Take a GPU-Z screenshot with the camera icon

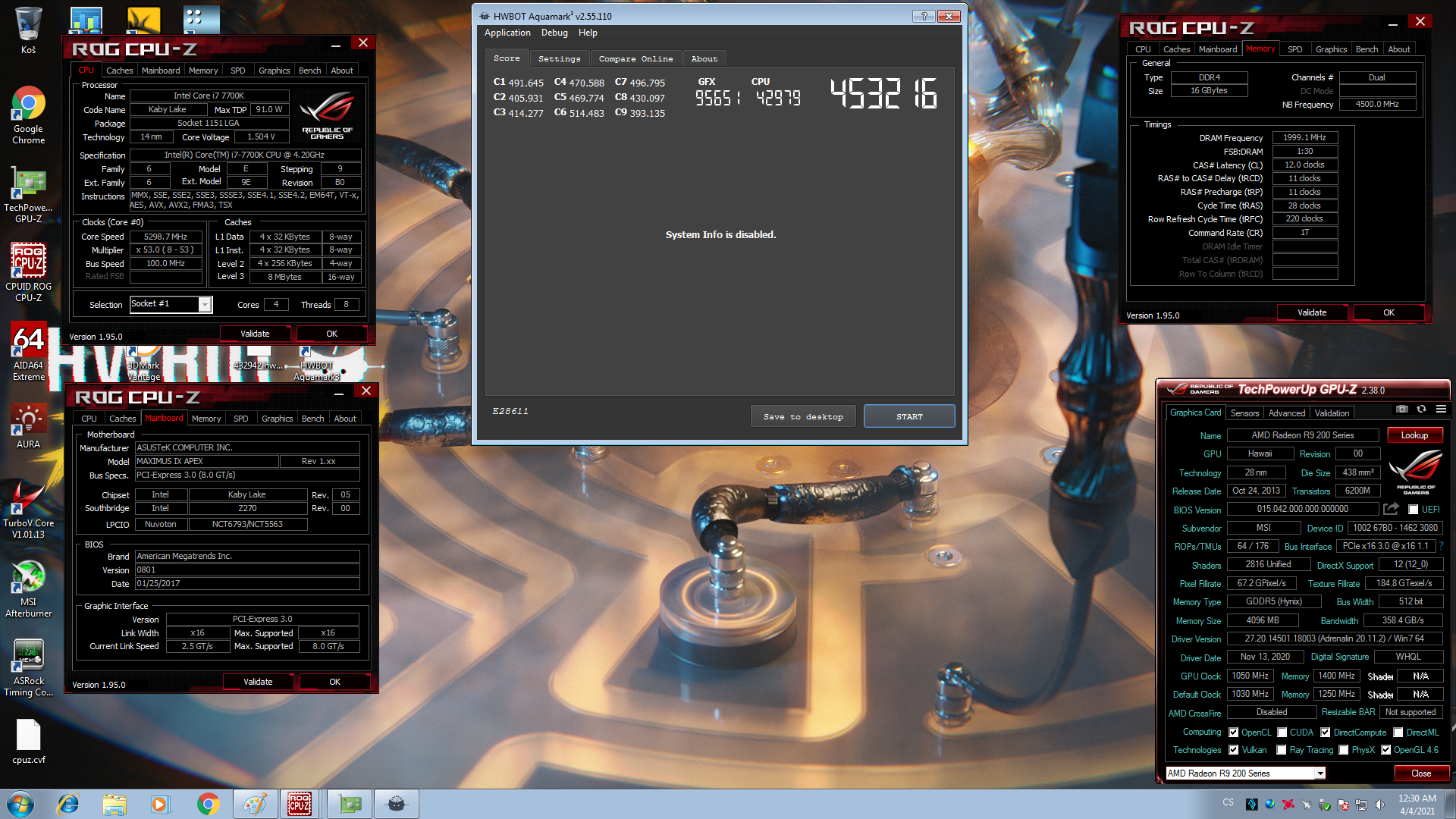click(1402, 409)
